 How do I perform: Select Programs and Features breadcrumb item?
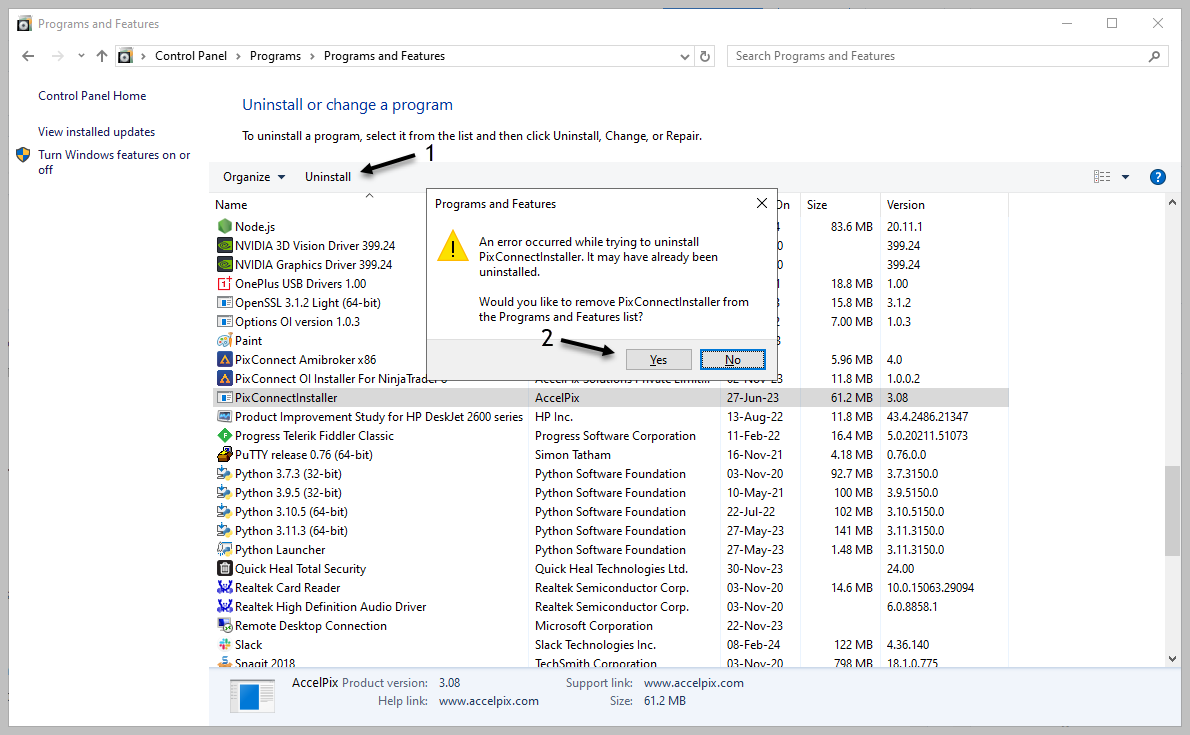click(384, 56)
